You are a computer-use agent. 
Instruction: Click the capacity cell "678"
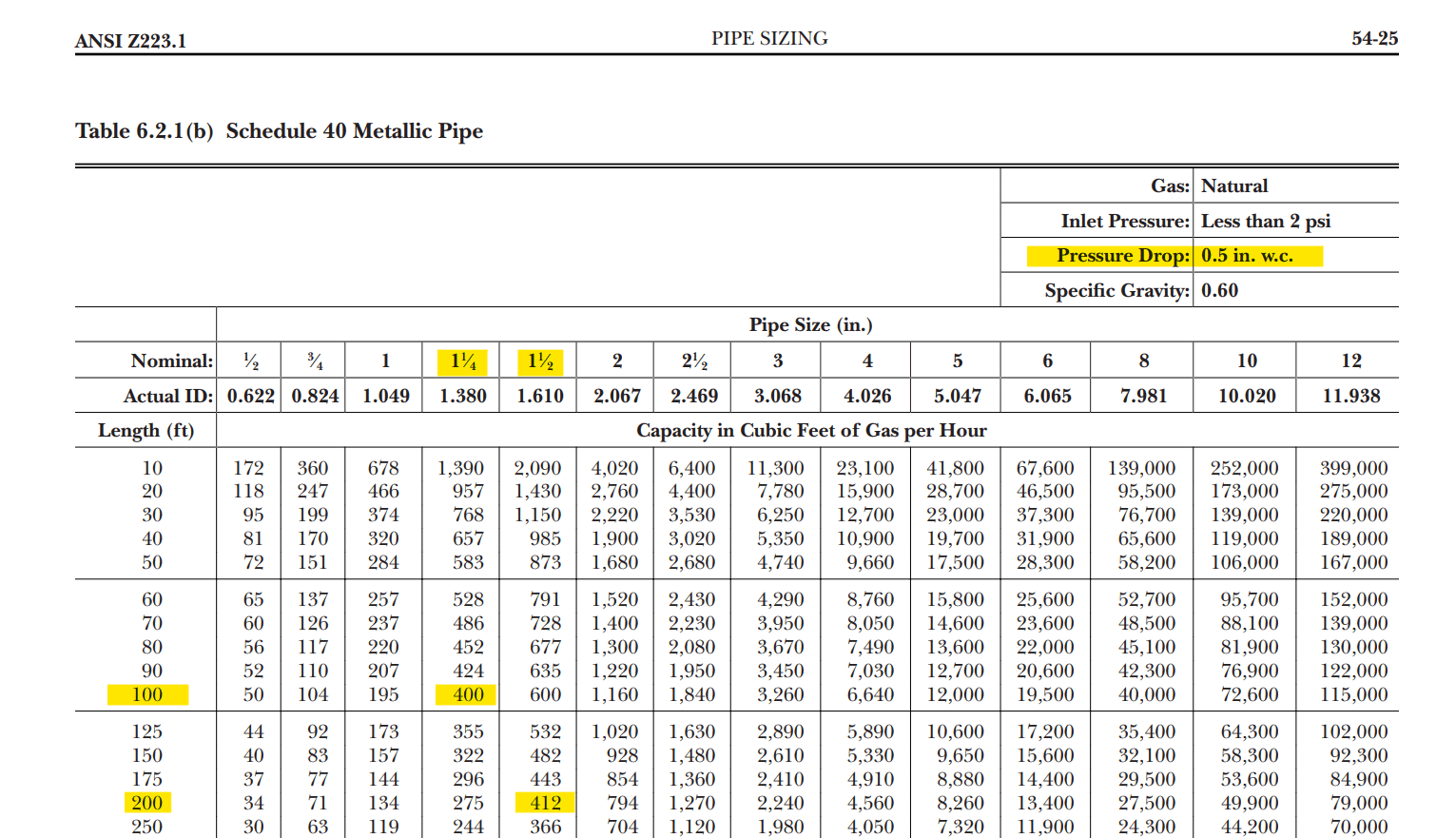click(x=383, y=468)
